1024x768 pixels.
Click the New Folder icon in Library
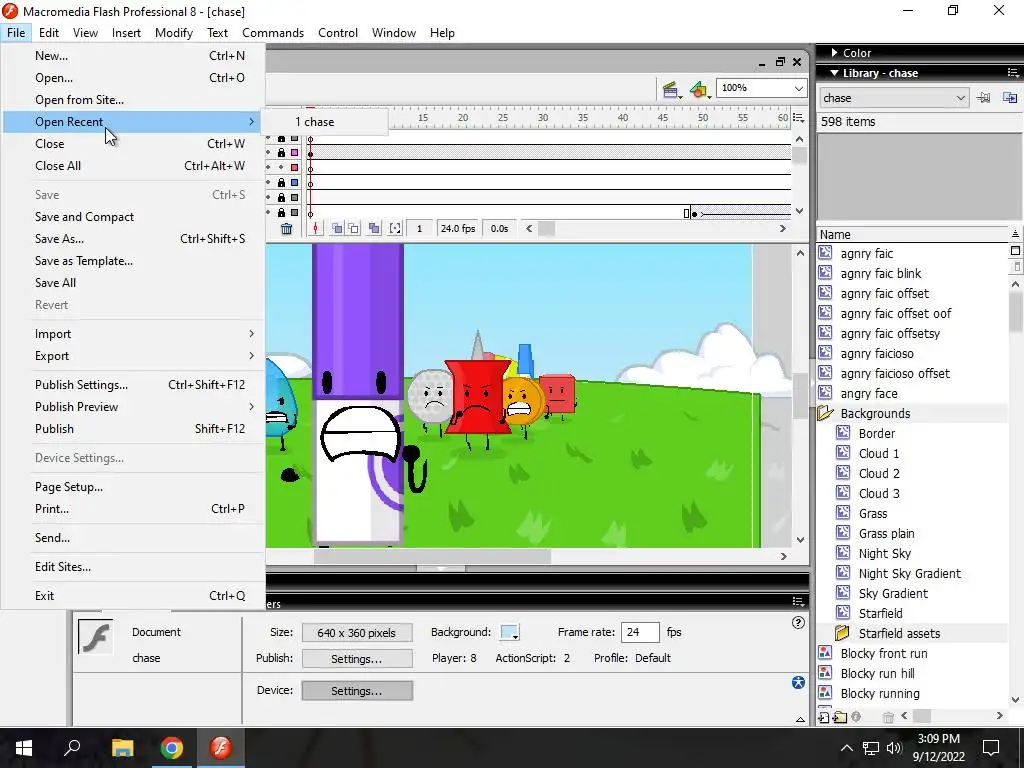click(840, 717)
